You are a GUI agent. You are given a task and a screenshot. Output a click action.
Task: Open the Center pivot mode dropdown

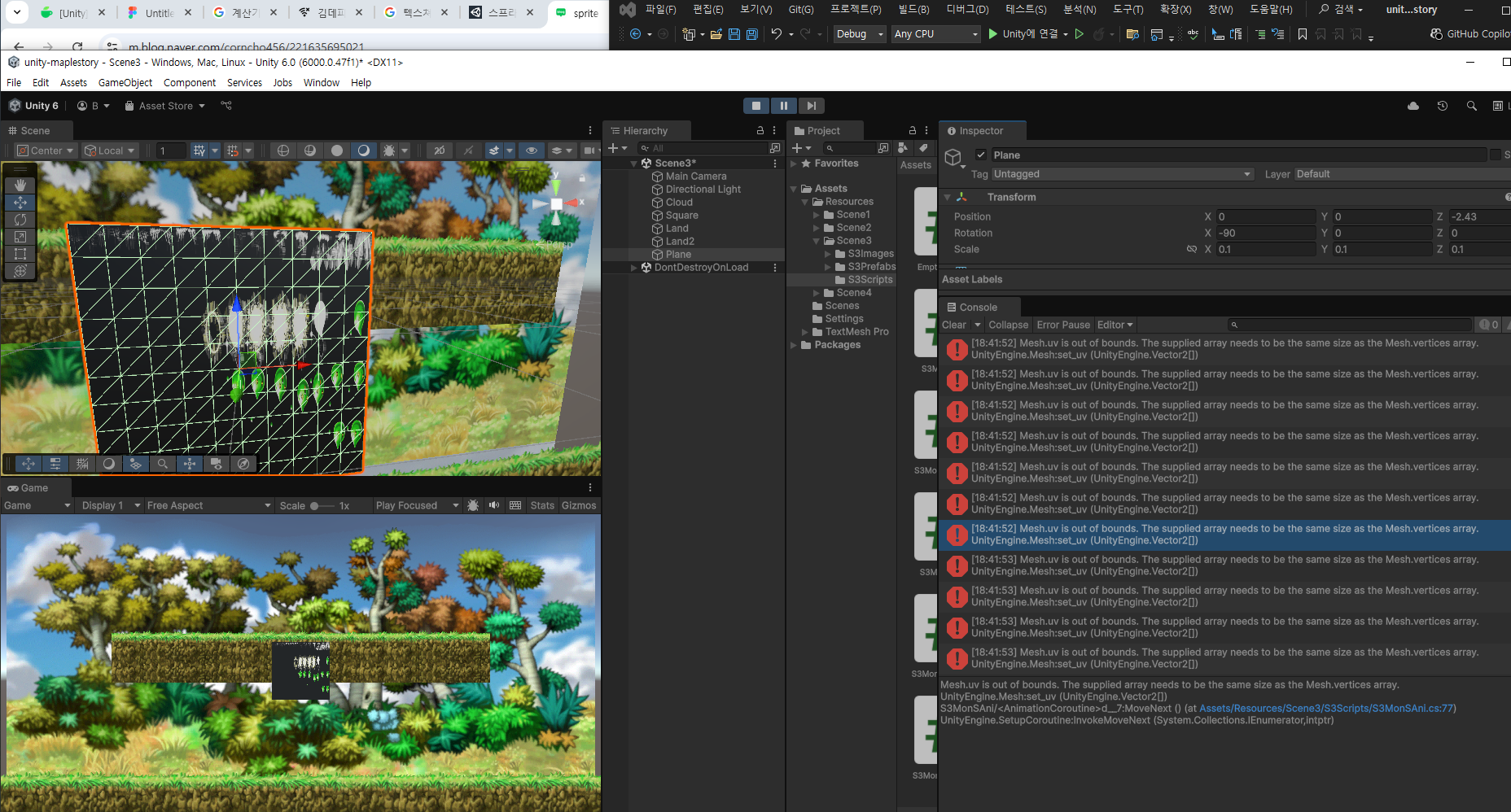pos(45,151)
